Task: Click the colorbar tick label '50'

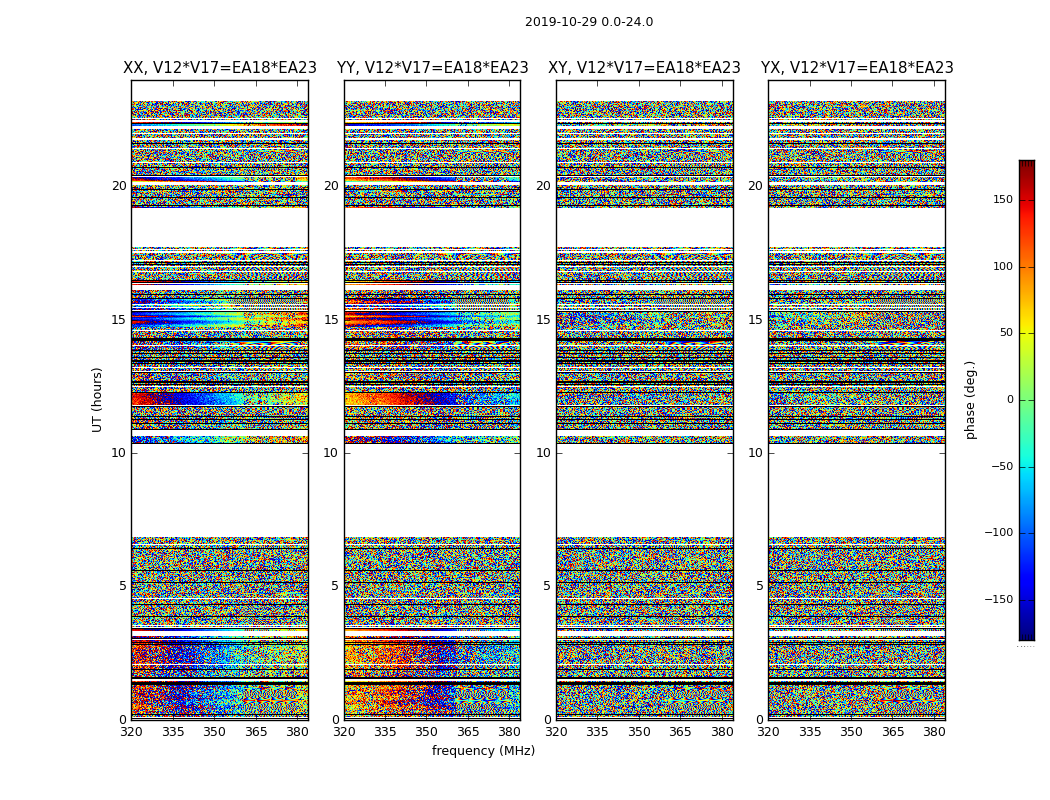Action: (1006, 333)
